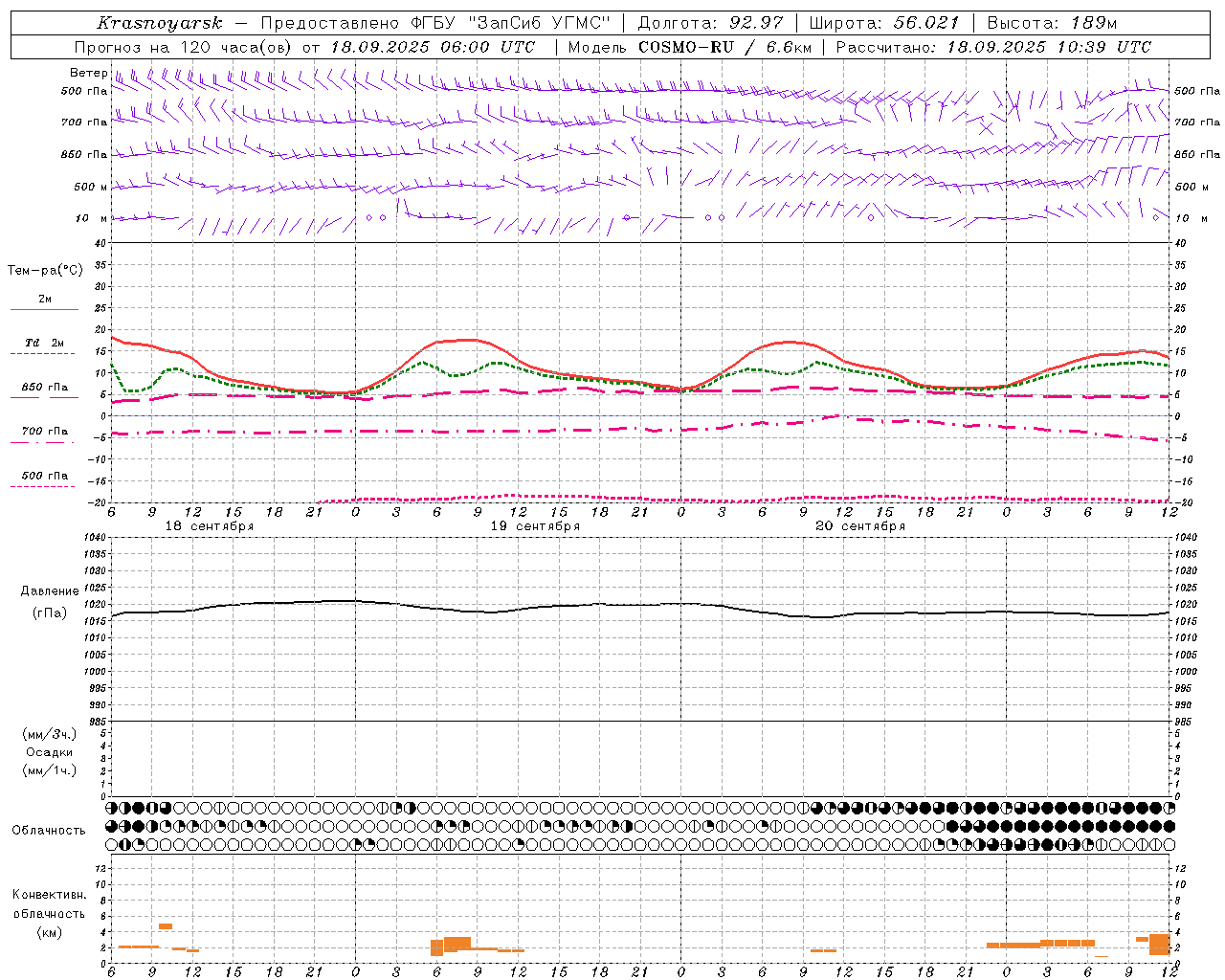
Task: Click the 20 сентября date label
Action: click(860, 526)
